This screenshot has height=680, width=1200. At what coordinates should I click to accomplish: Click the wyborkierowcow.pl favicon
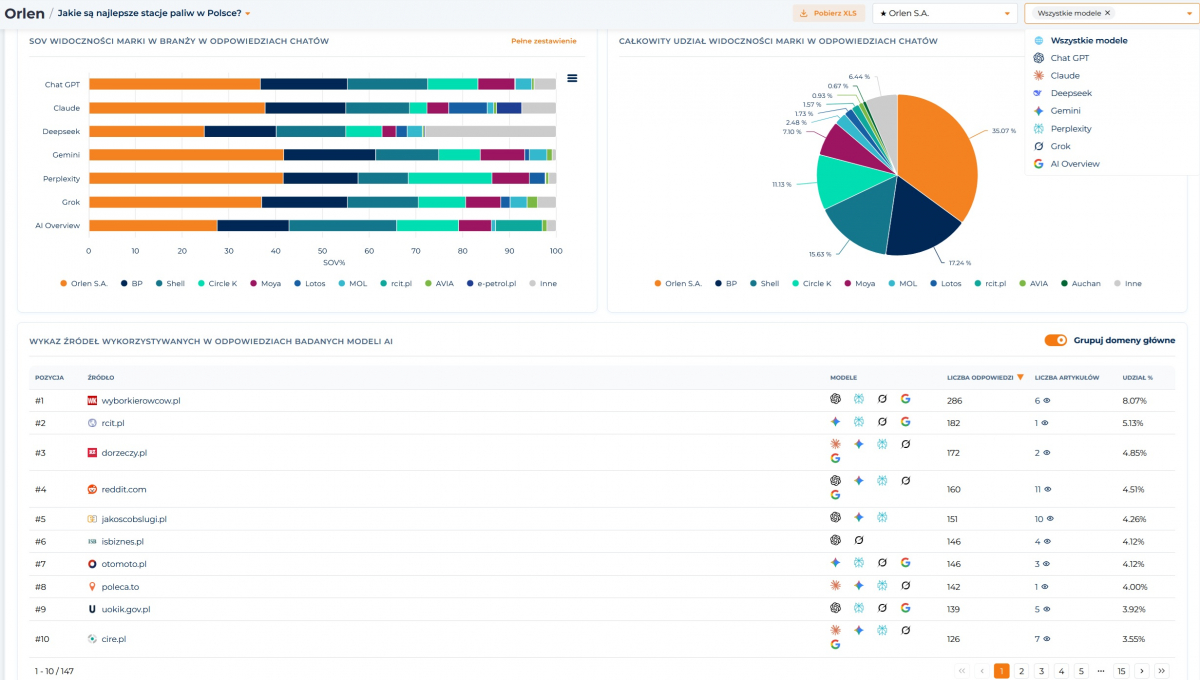[92, 400]
